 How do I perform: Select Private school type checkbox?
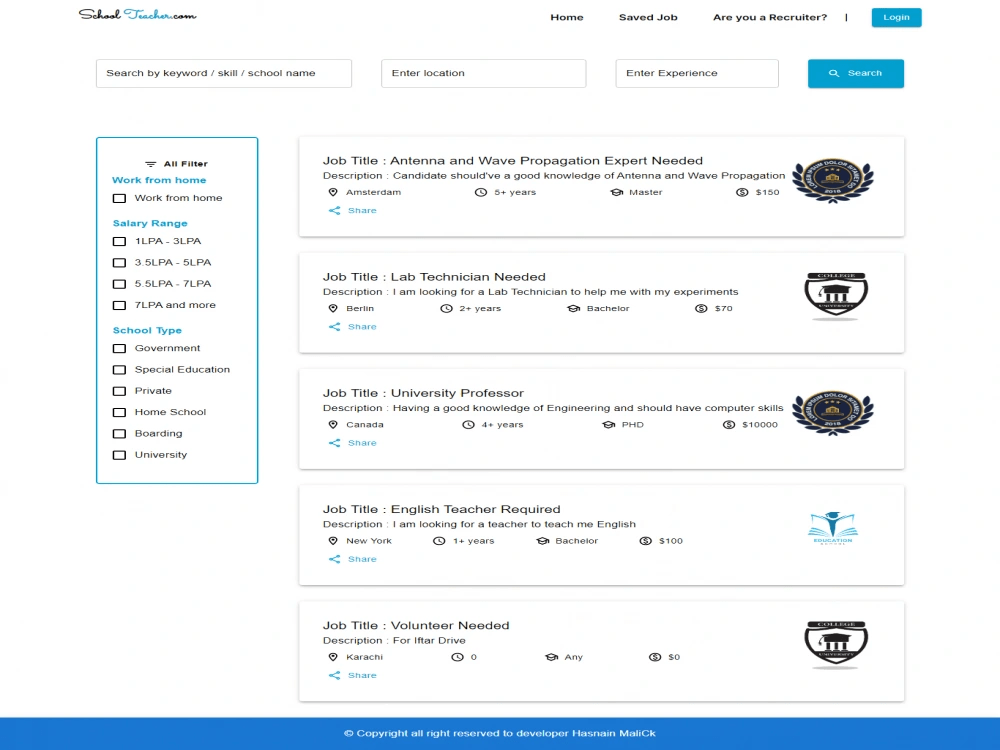click(119, 391)
